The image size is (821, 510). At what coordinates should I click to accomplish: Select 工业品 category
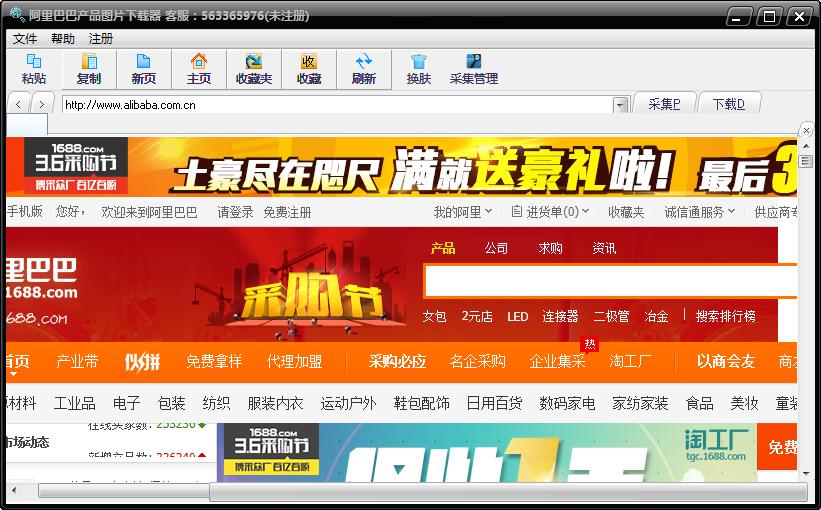click(x=74, y=403)
